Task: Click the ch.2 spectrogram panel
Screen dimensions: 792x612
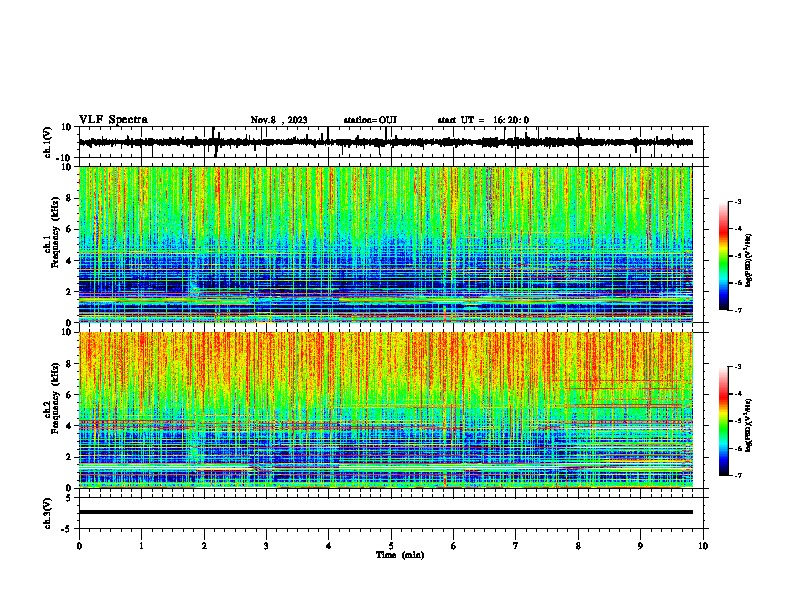Action: 386,410
